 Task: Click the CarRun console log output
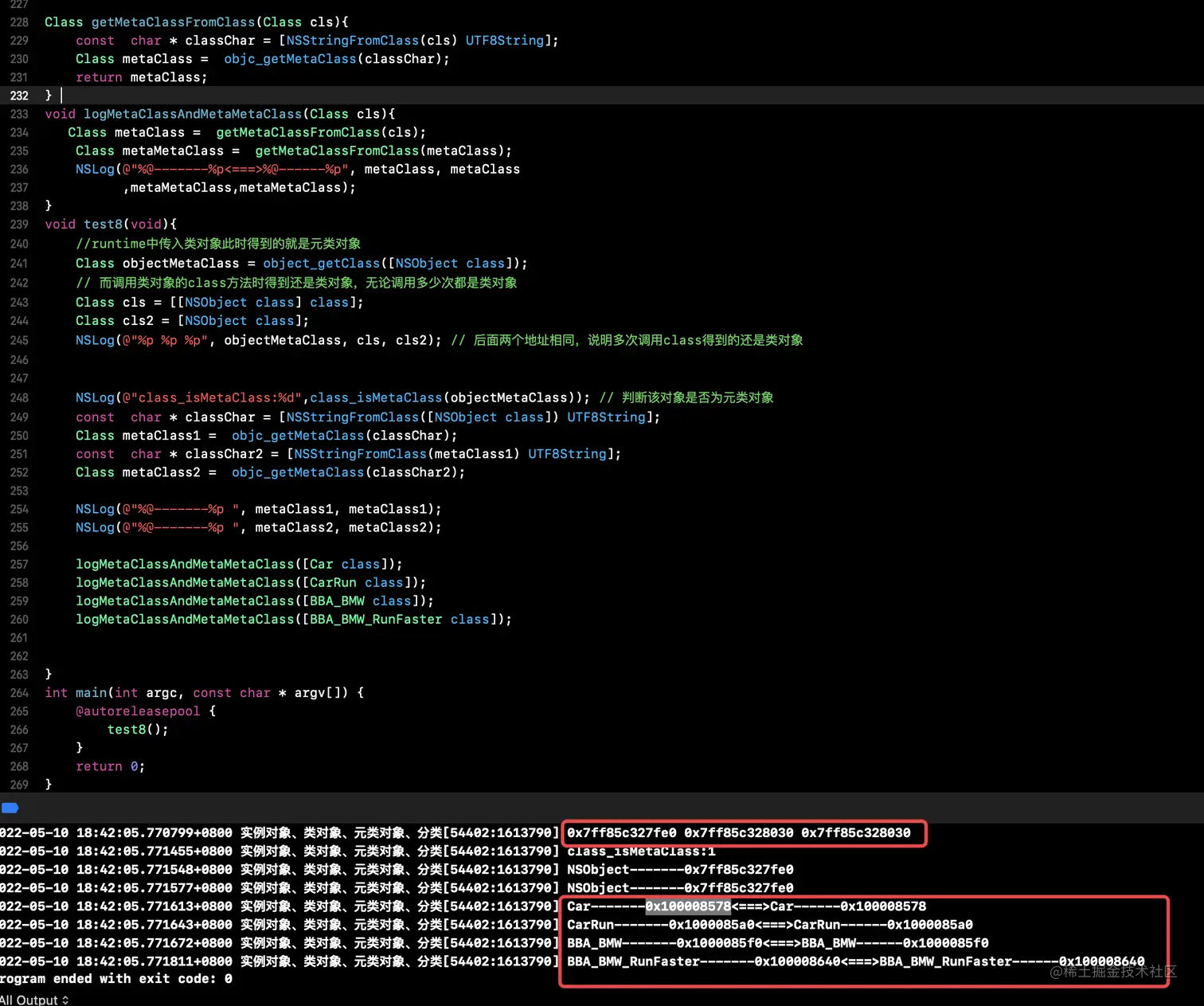click(770, 925)
